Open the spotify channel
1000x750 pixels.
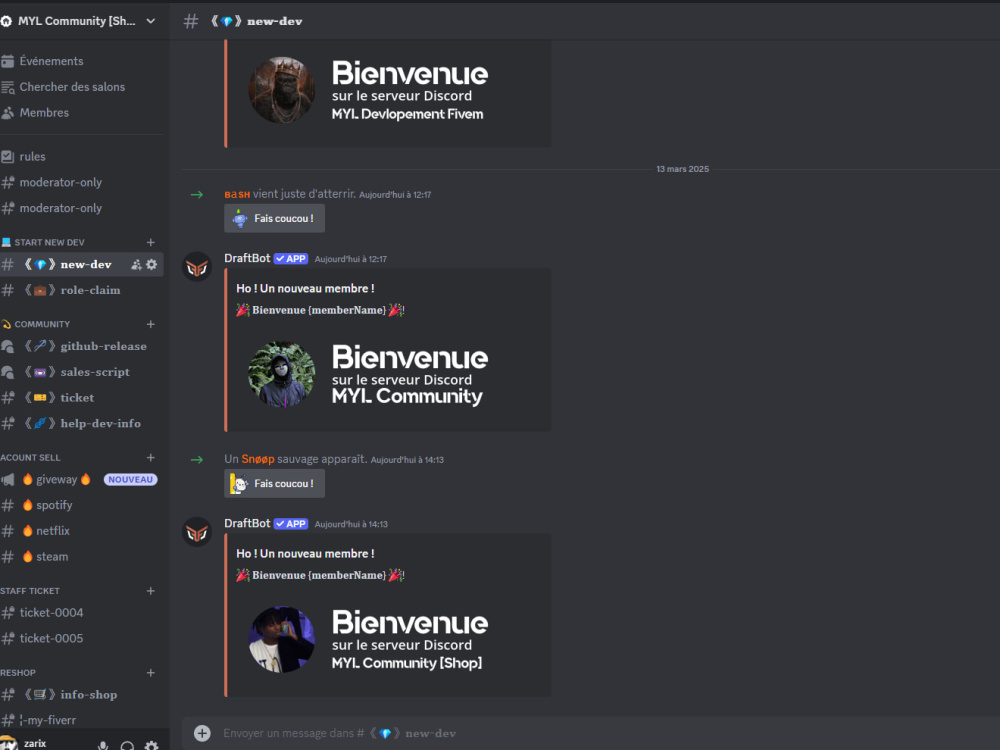click(82, 505)
